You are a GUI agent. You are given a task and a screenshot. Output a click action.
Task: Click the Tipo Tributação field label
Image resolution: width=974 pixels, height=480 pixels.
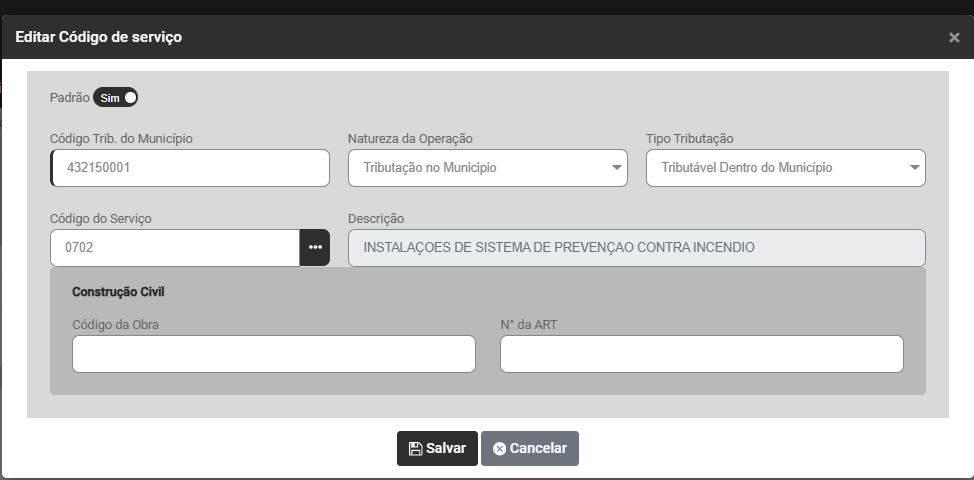pyautogui.click(x=690, y=138)
